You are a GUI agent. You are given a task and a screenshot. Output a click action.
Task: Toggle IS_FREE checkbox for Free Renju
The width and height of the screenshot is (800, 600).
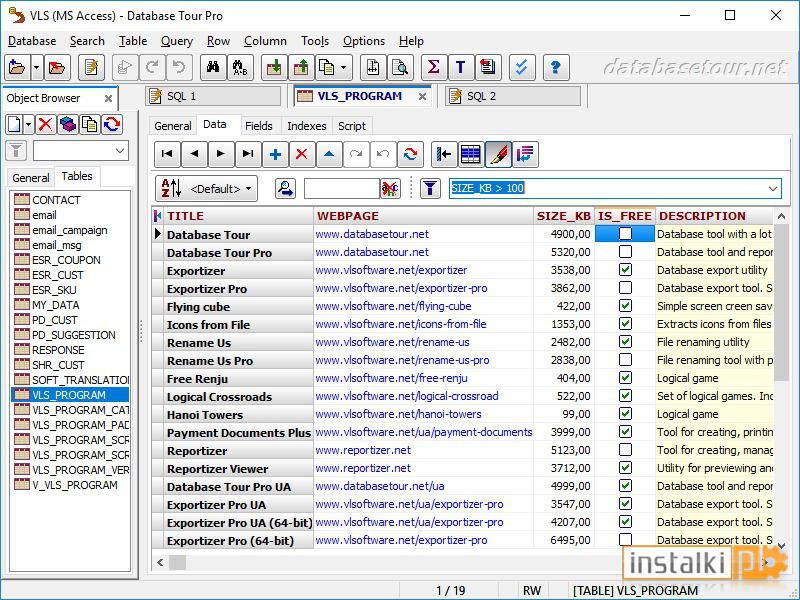(625, 378)
